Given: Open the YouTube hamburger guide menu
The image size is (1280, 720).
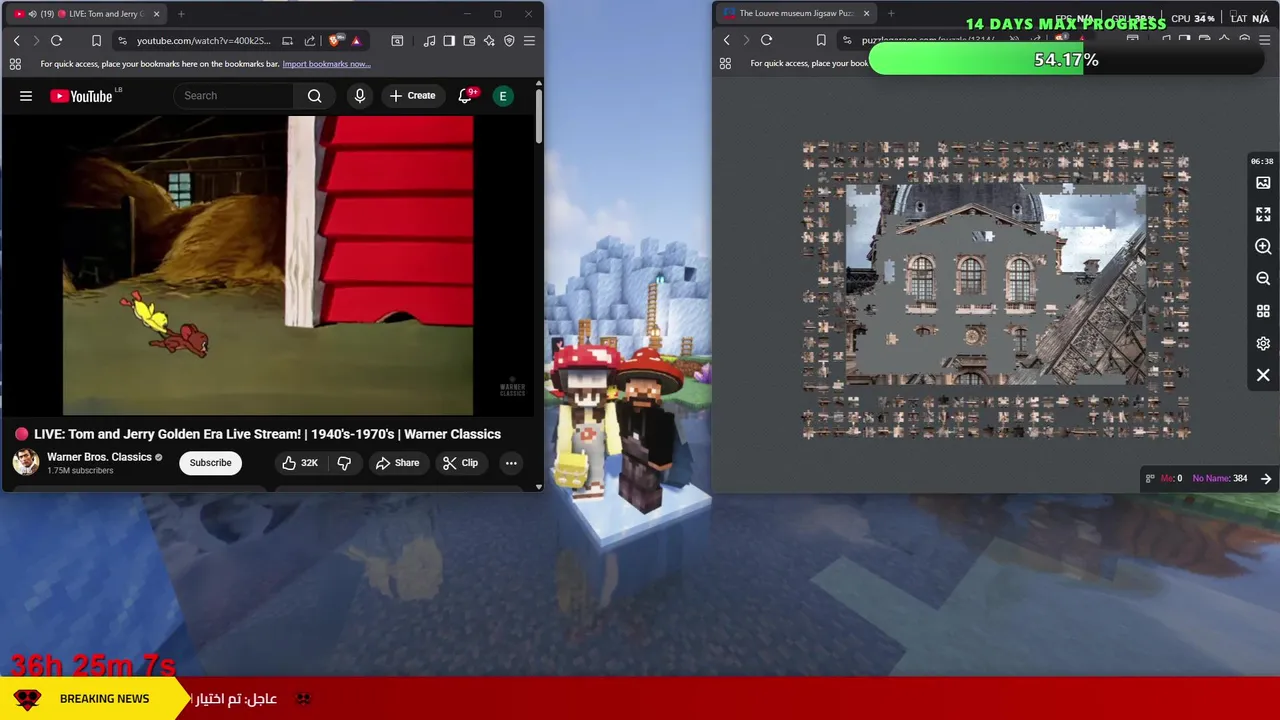Looking at the screenshot, I should coord(26,96).
